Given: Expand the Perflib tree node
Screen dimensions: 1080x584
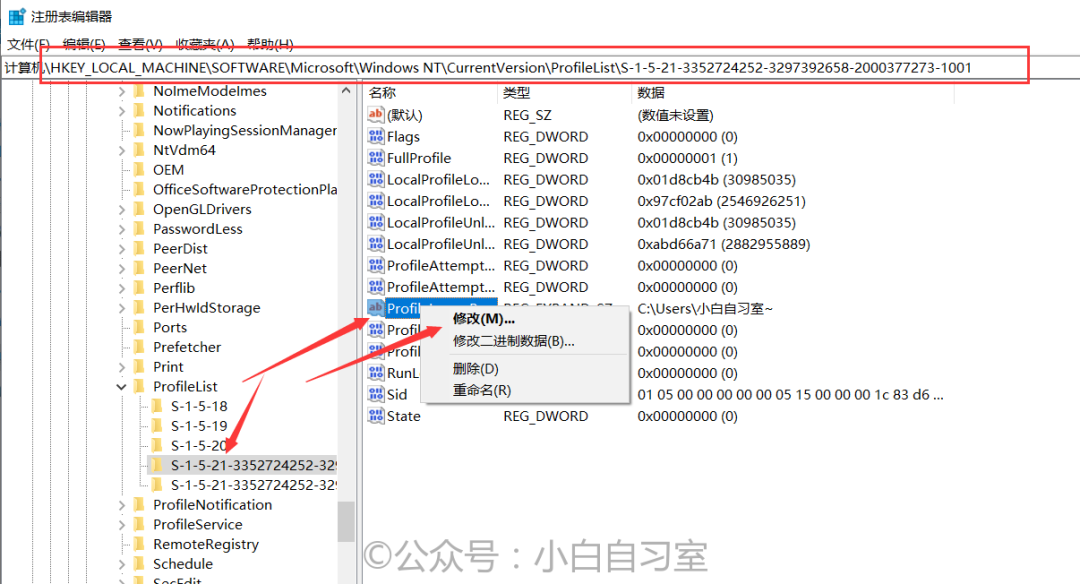Looking at the screenshot, I should coord(122,289).
